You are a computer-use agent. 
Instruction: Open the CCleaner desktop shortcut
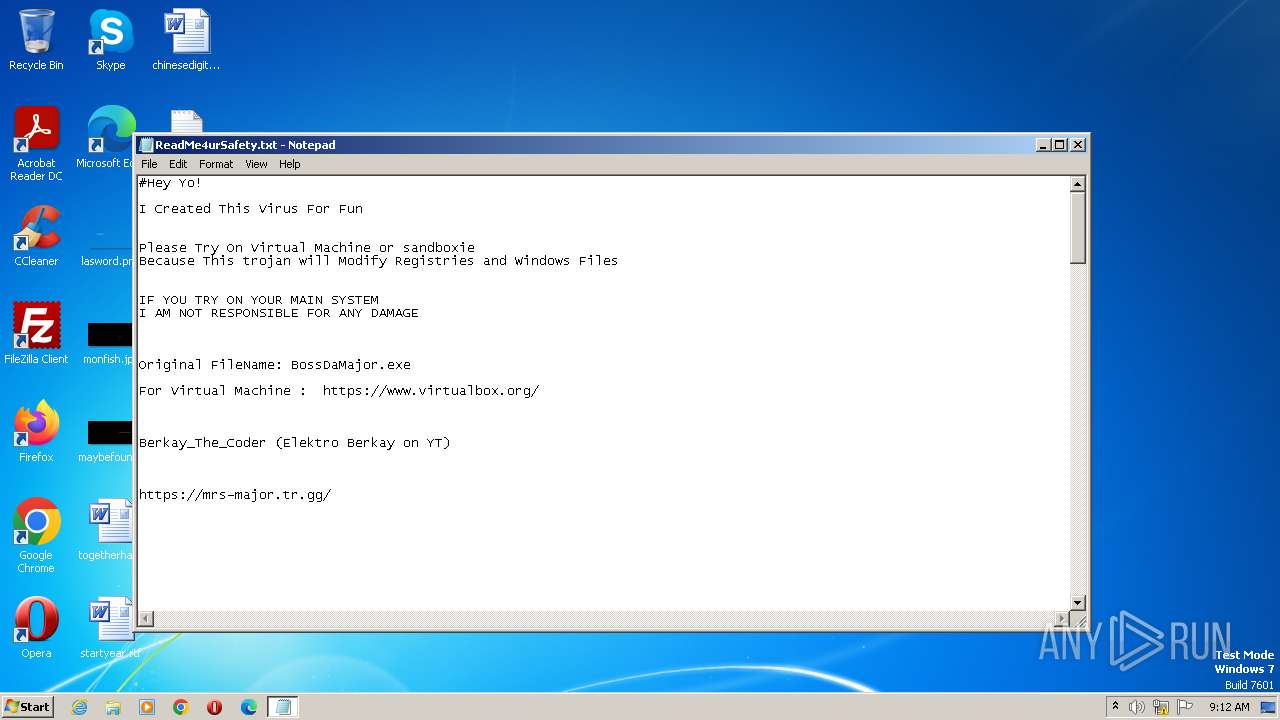(x=36, y=236)
